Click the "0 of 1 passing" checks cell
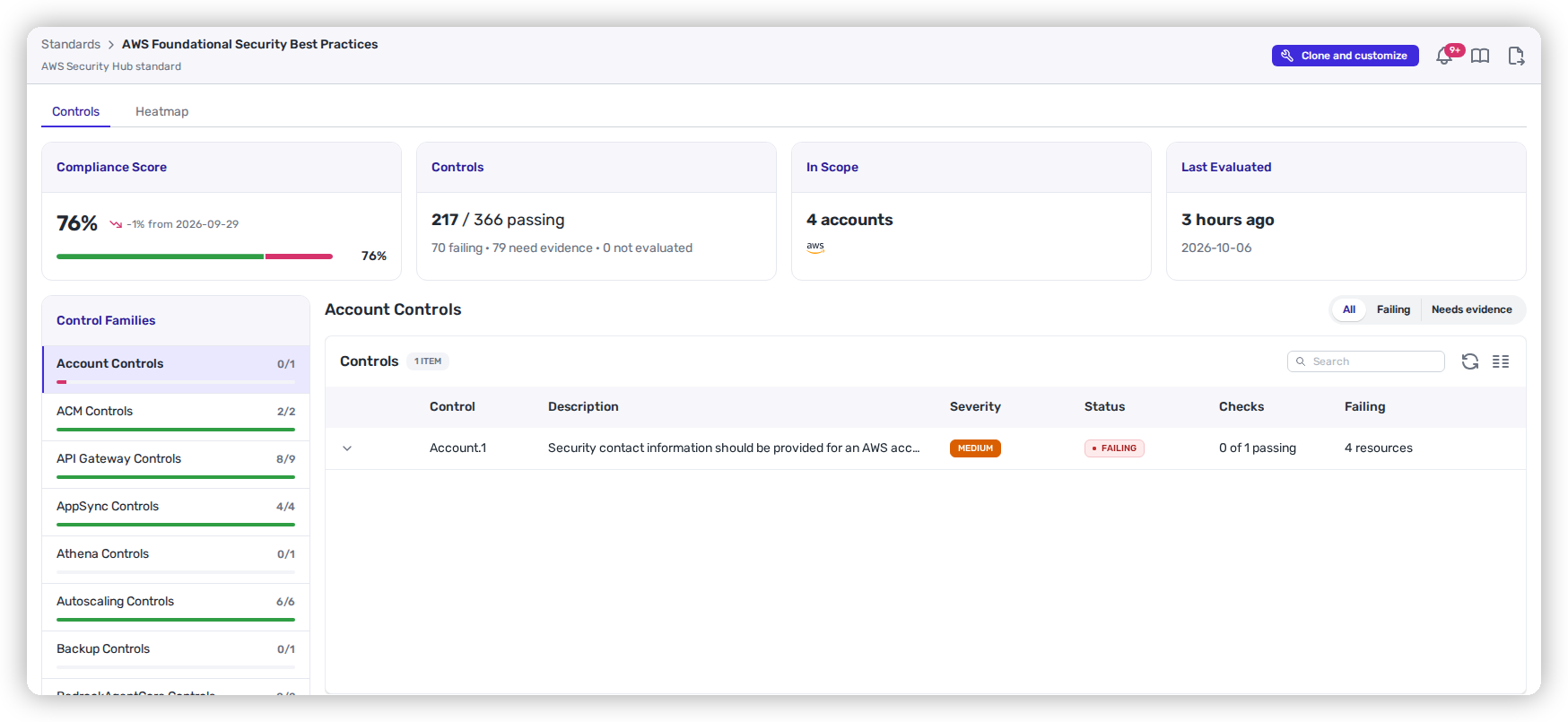1568x722 pixels. tap(1257, 448)
